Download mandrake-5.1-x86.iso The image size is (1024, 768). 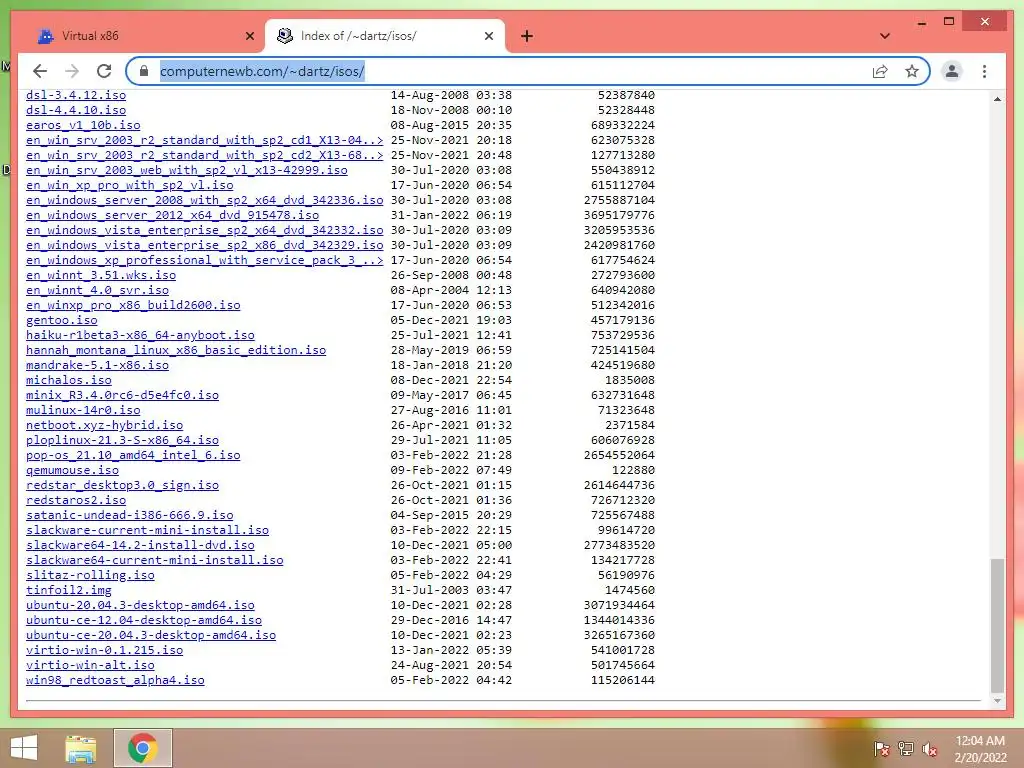click(x=97, y=366)
